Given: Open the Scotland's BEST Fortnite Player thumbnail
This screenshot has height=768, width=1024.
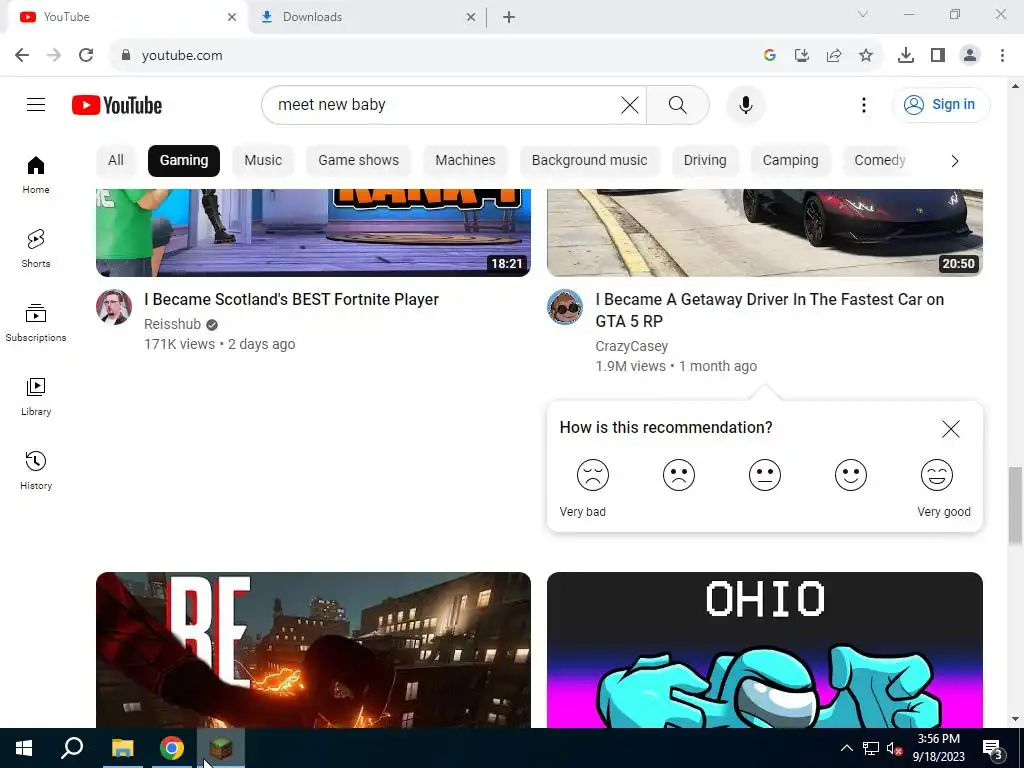Looking at the screenshot, I should point(313,232).
